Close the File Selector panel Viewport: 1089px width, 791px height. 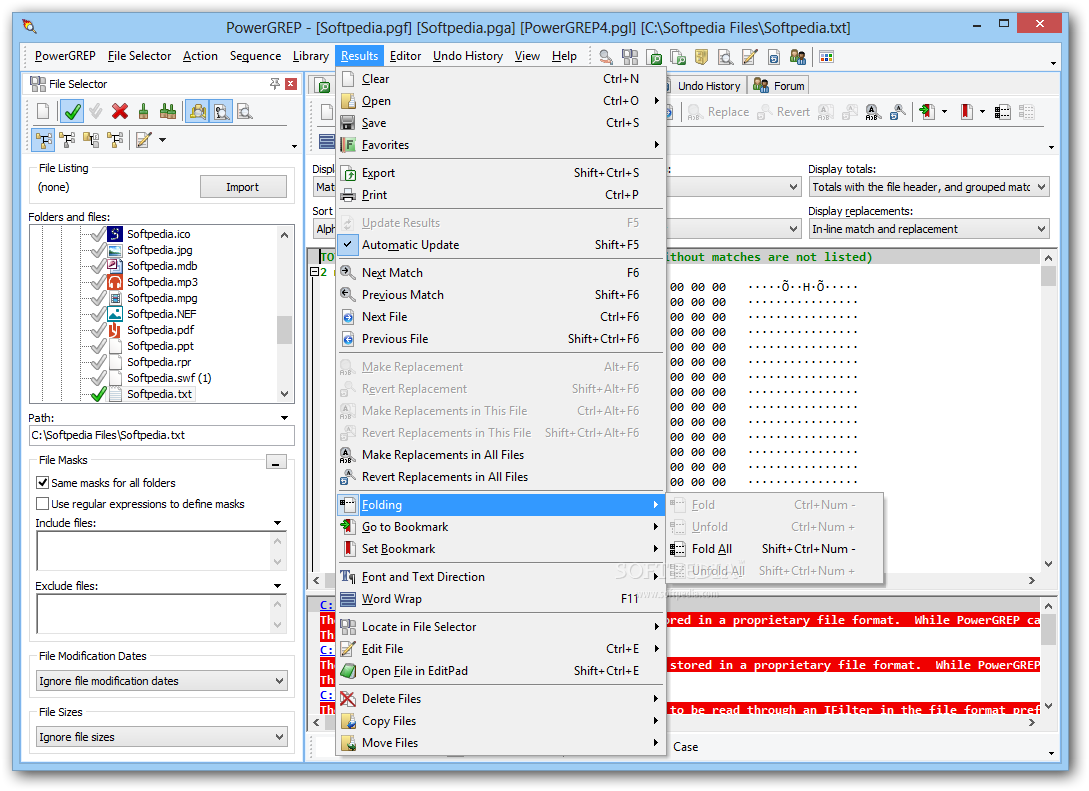point(291,84)
